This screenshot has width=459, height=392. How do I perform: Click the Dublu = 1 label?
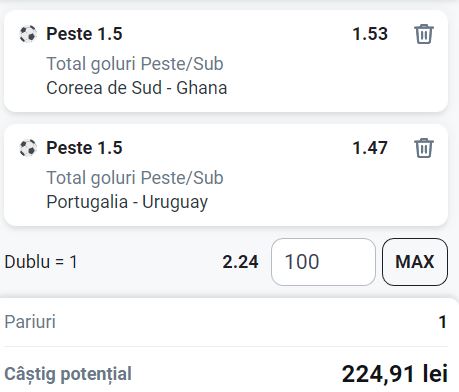[x=41, y=262]
